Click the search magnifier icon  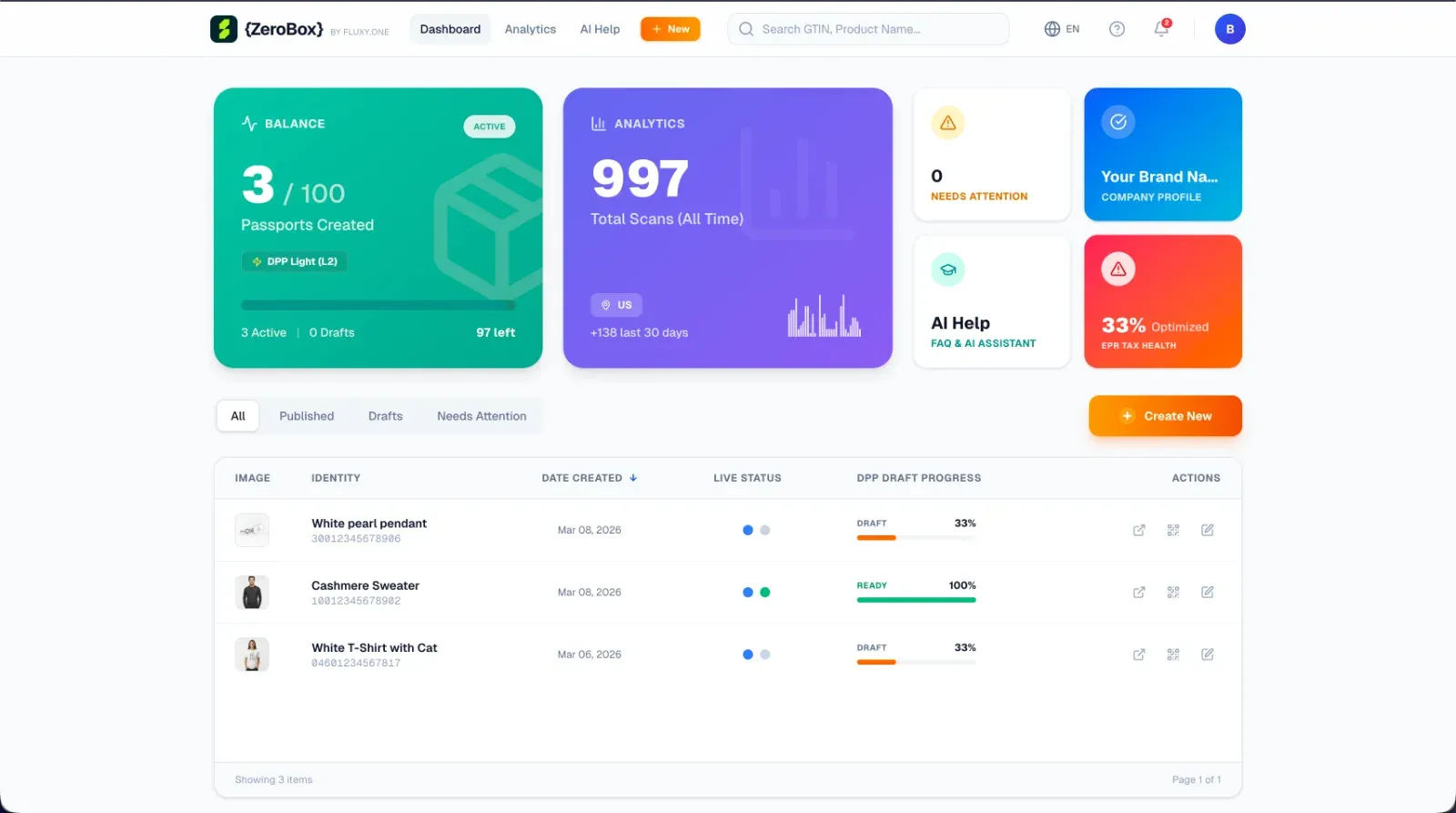(746, 29)
